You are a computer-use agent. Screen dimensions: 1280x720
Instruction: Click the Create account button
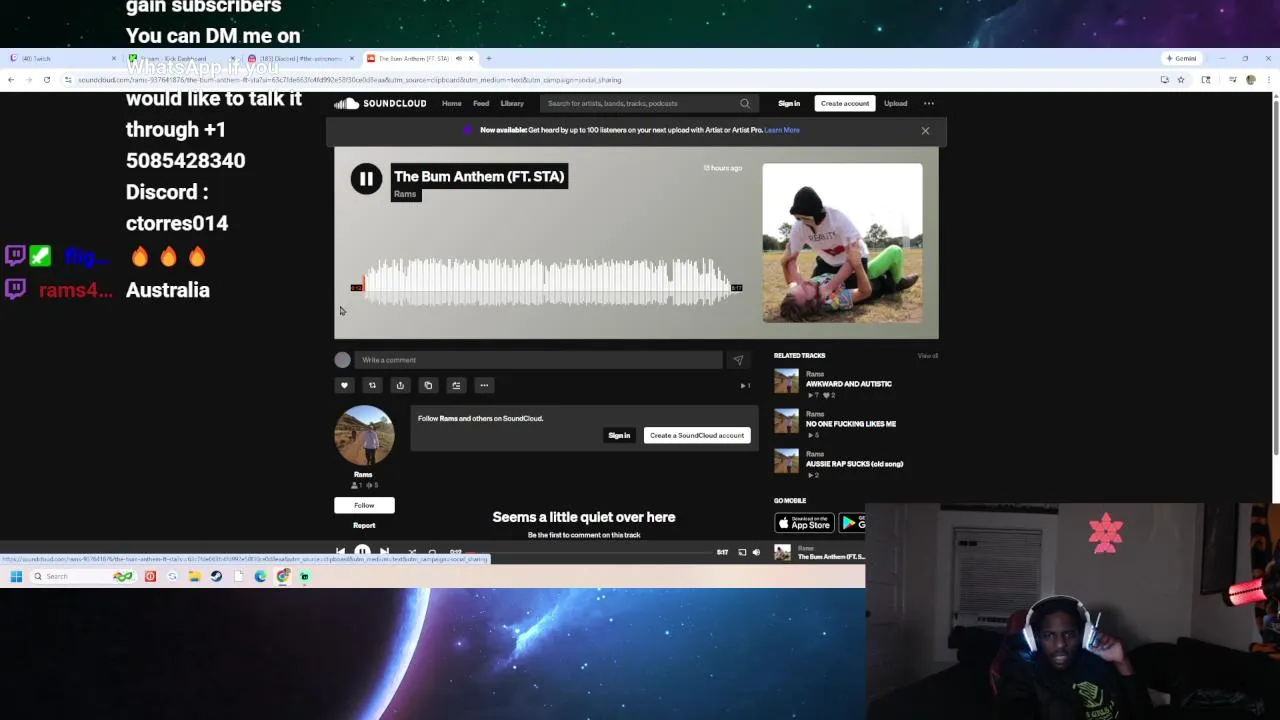click(845, 103)
